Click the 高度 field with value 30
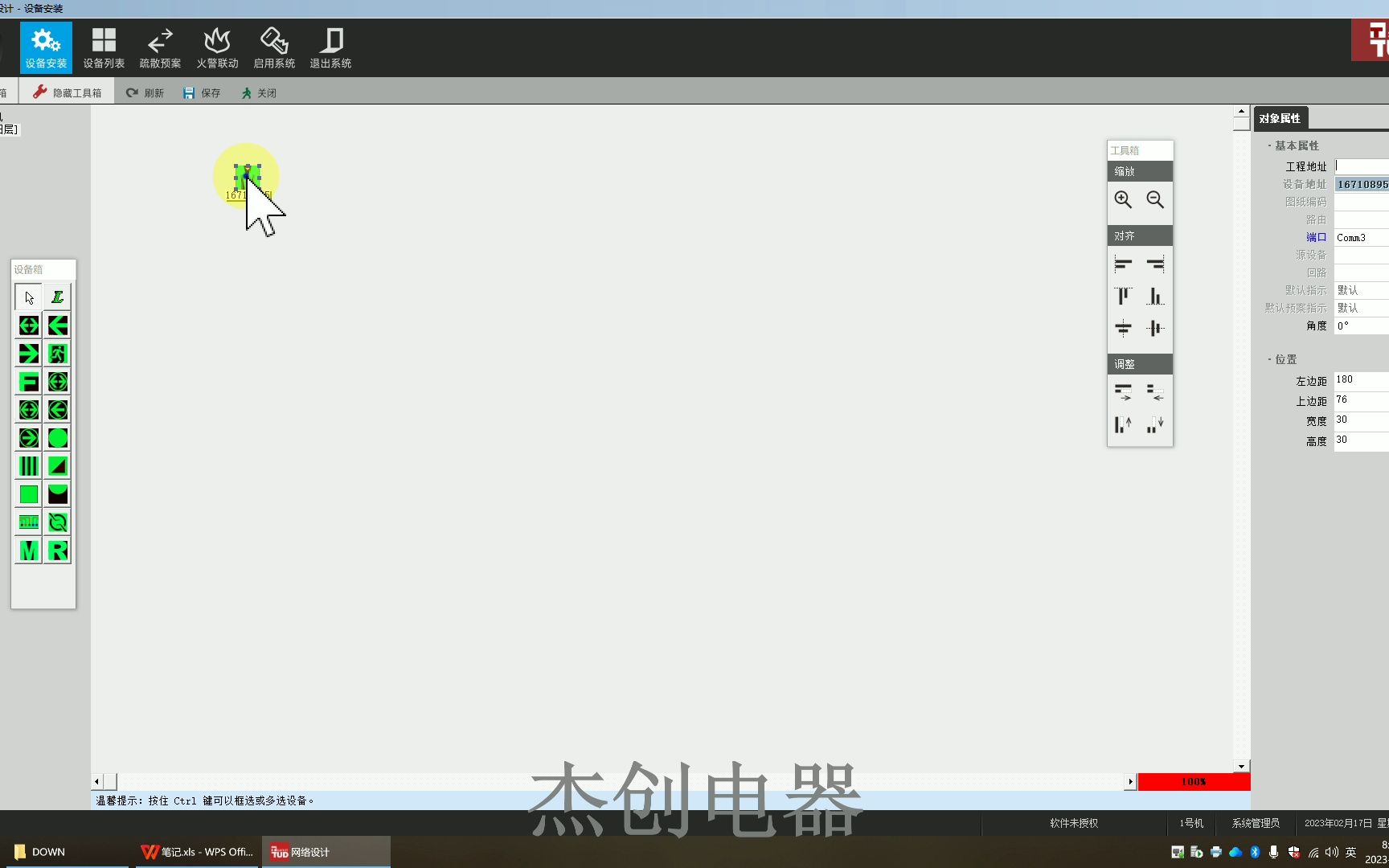 tap(1362, 441)
